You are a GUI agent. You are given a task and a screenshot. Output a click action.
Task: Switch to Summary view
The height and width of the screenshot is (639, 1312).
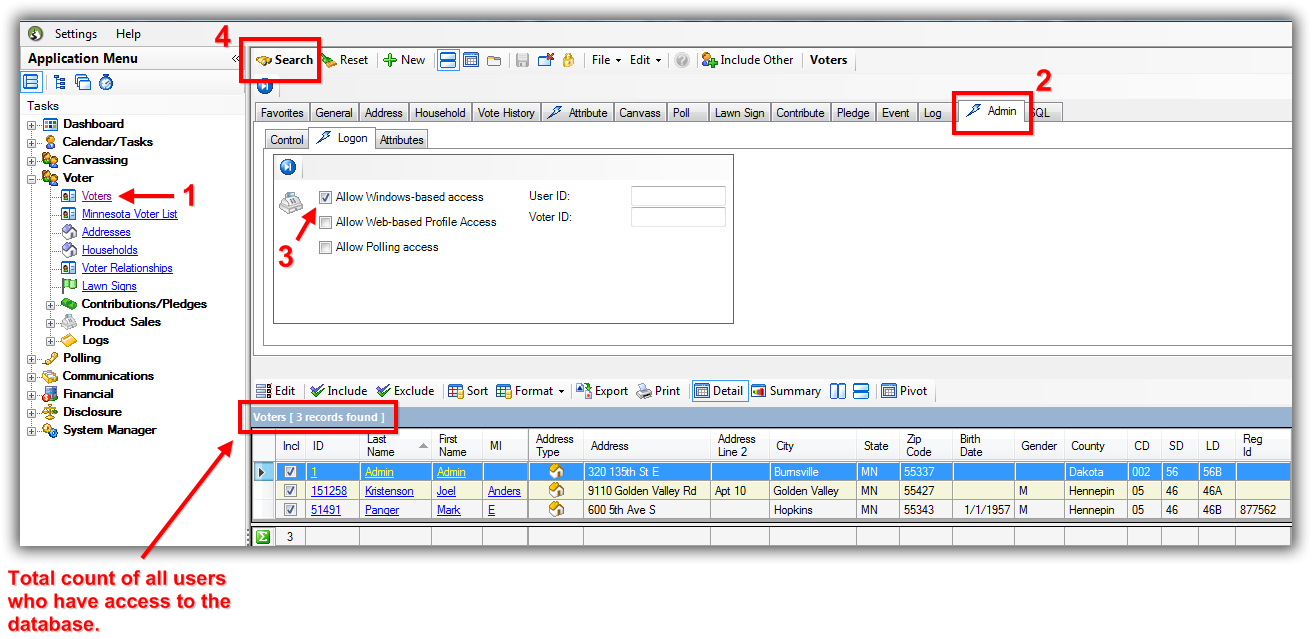(x=786, y=391)
